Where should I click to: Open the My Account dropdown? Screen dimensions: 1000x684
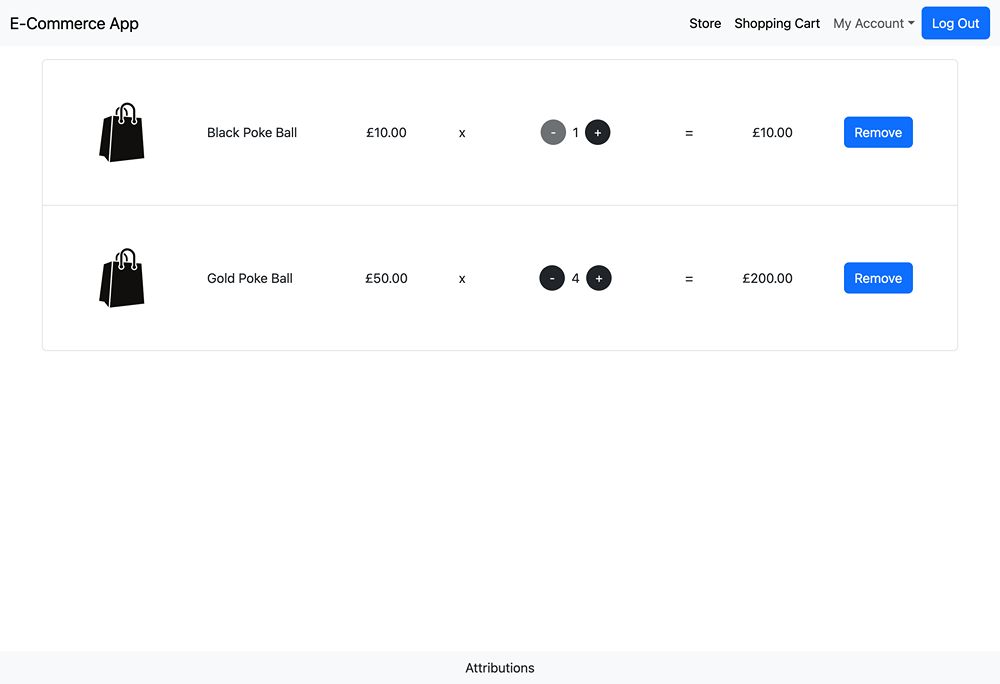click(x=873, y=23)
